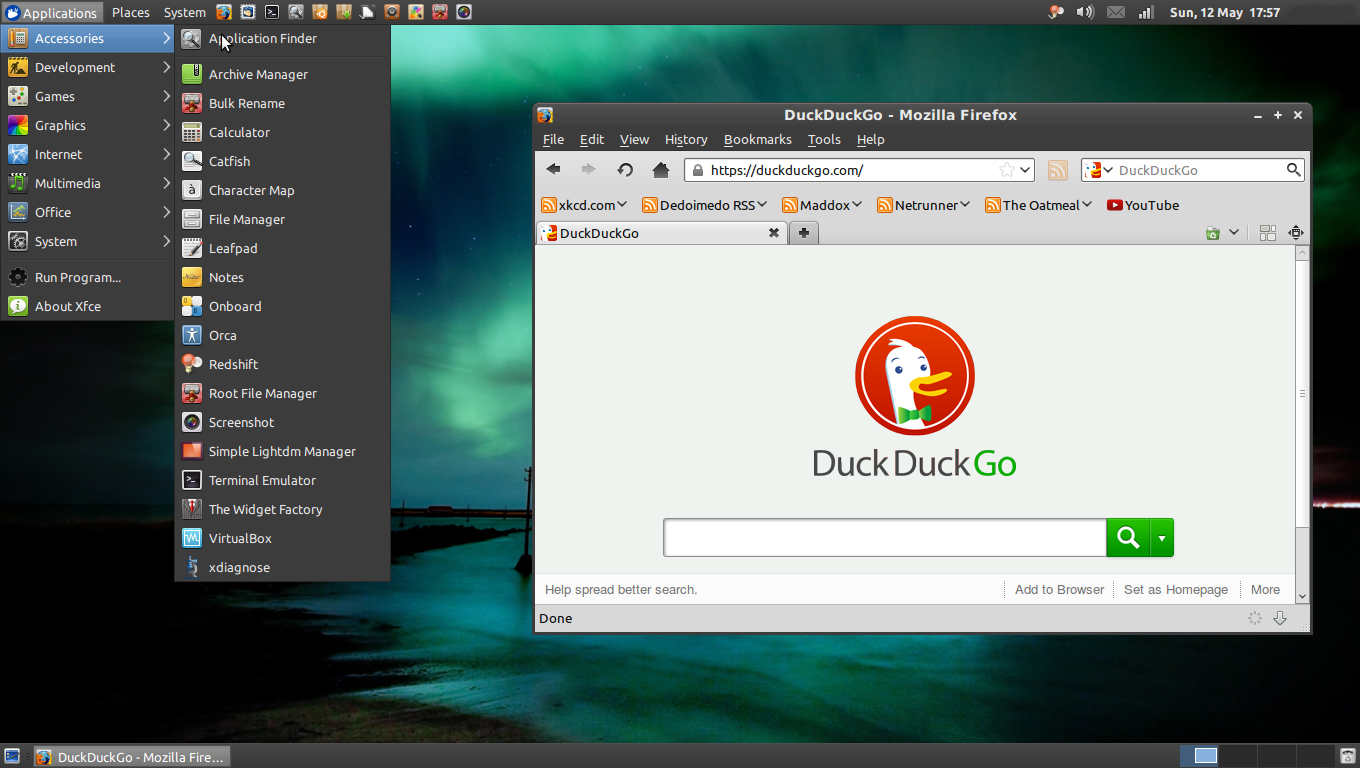
Task: Click Set as Homepage link
Action: click(1176, 590)
